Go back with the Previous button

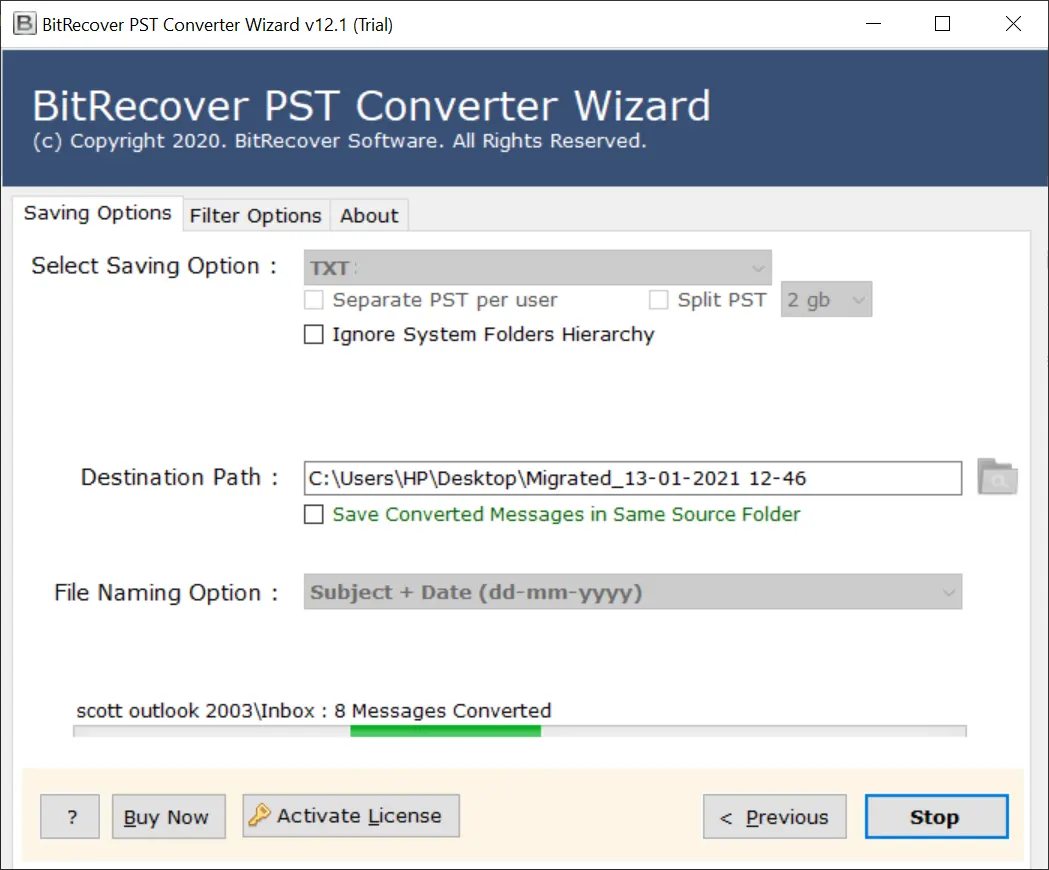(774, 817)
